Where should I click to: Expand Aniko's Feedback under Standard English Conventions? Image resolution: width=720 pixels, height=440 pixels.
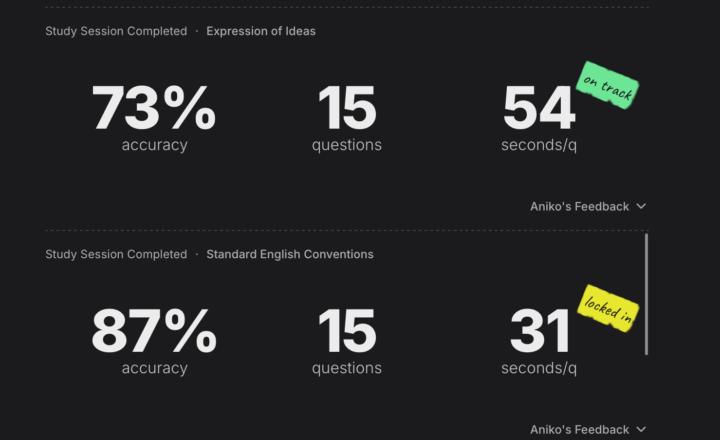(x=580, y=429)
